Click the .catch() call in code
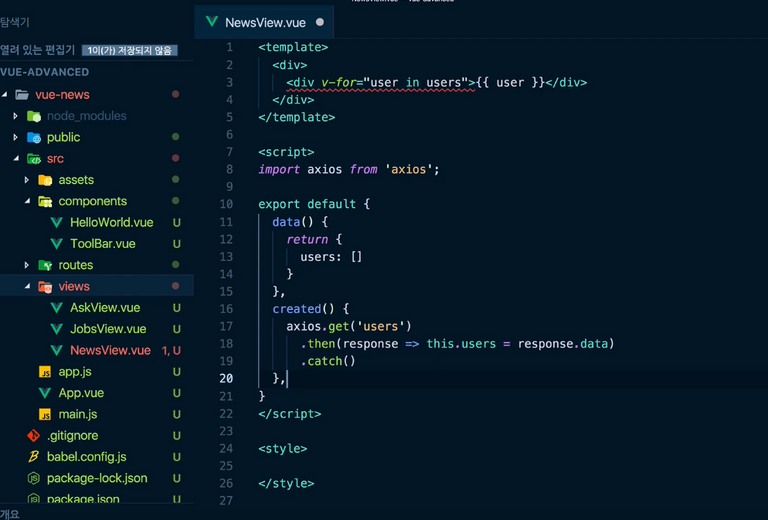768x520 pixels. 328,361
